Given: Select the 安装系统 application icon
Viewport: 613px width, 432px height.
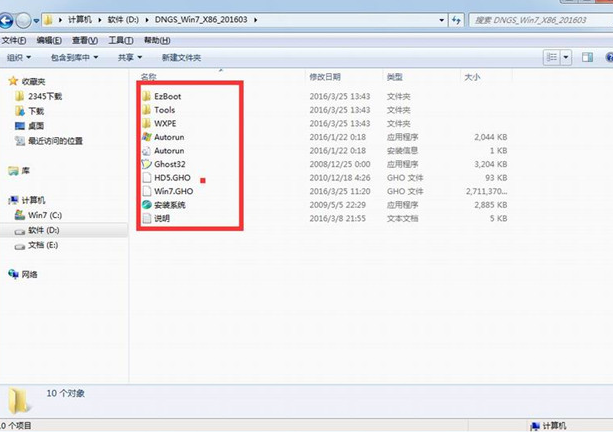Looking at the screenshot, I should click(147, 205).
